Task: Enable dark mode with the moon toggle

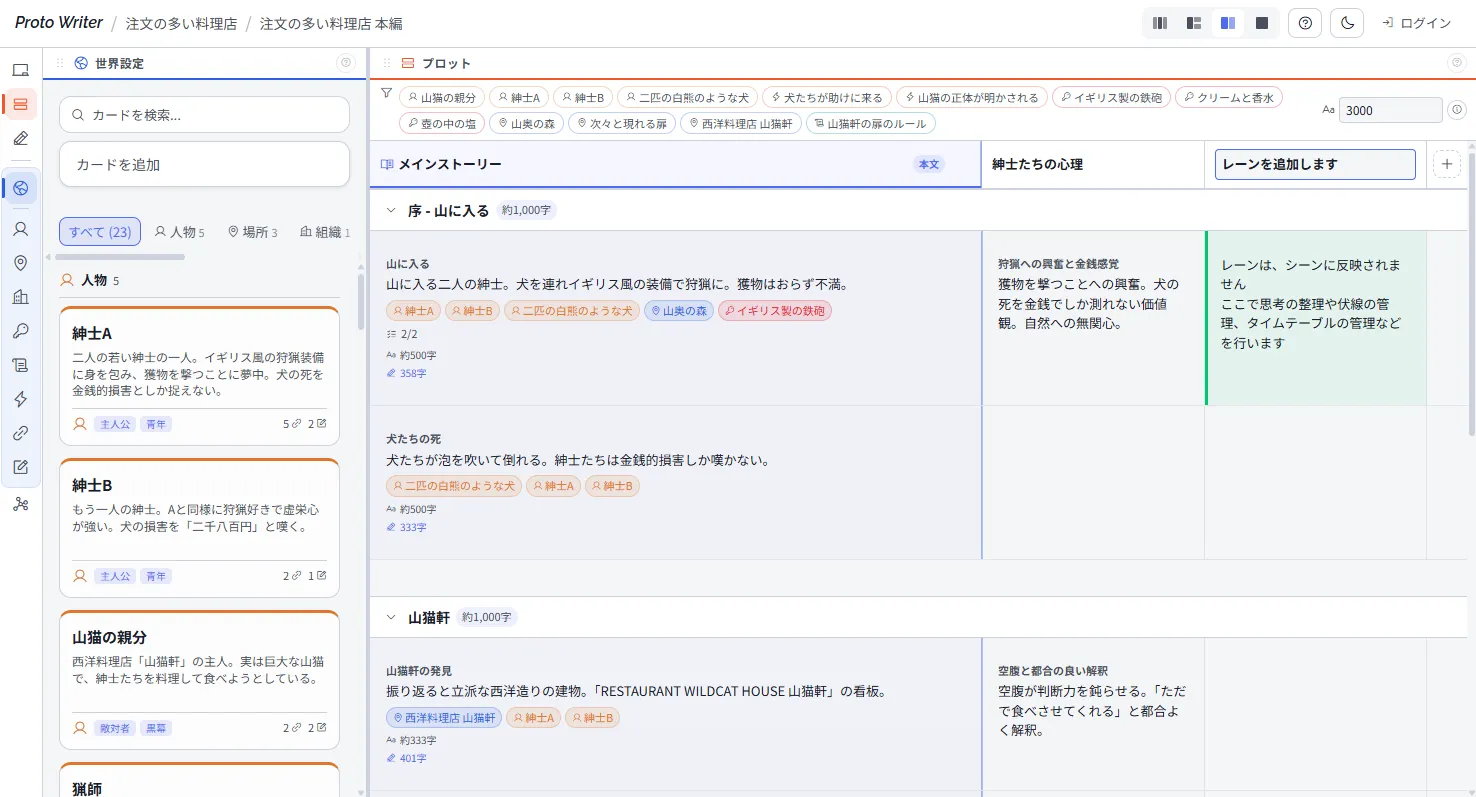Action: pyautogui.click(x=1346, y=22)
